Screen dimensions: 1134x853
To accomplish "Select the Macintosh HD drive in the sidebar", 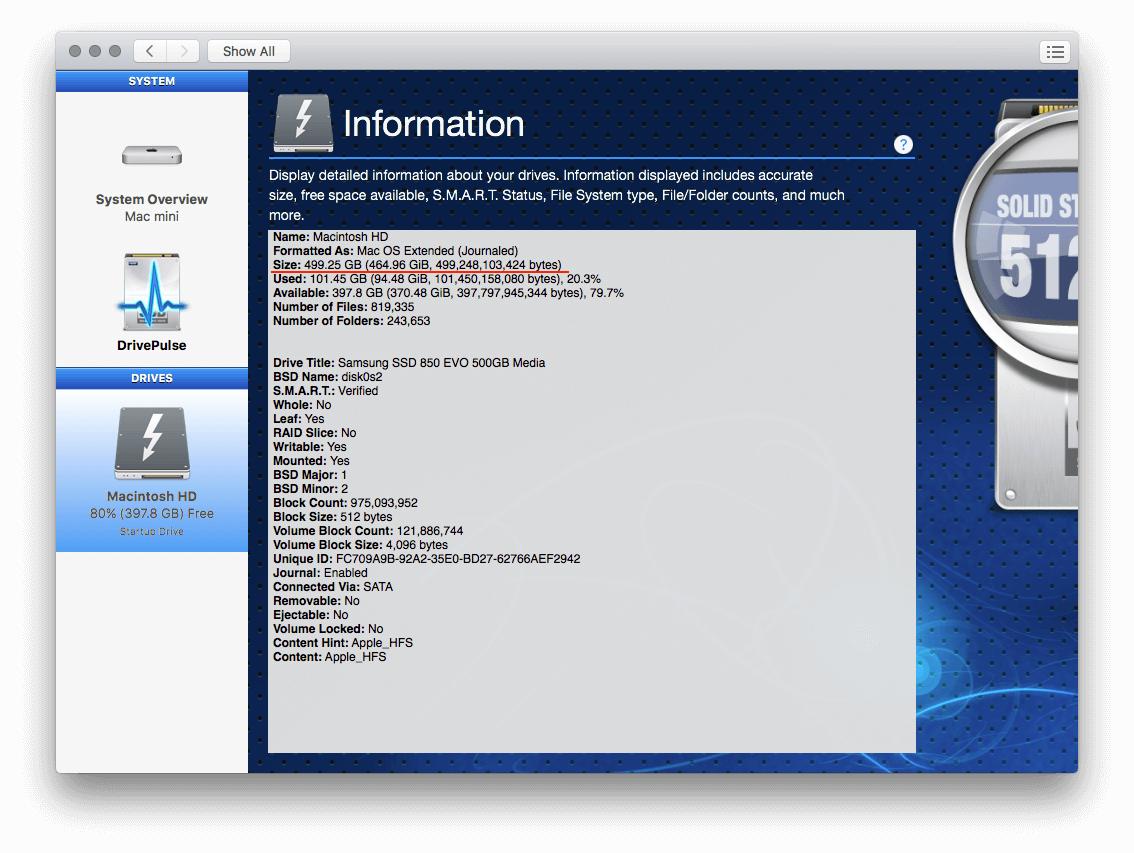I will pos(151,443).
